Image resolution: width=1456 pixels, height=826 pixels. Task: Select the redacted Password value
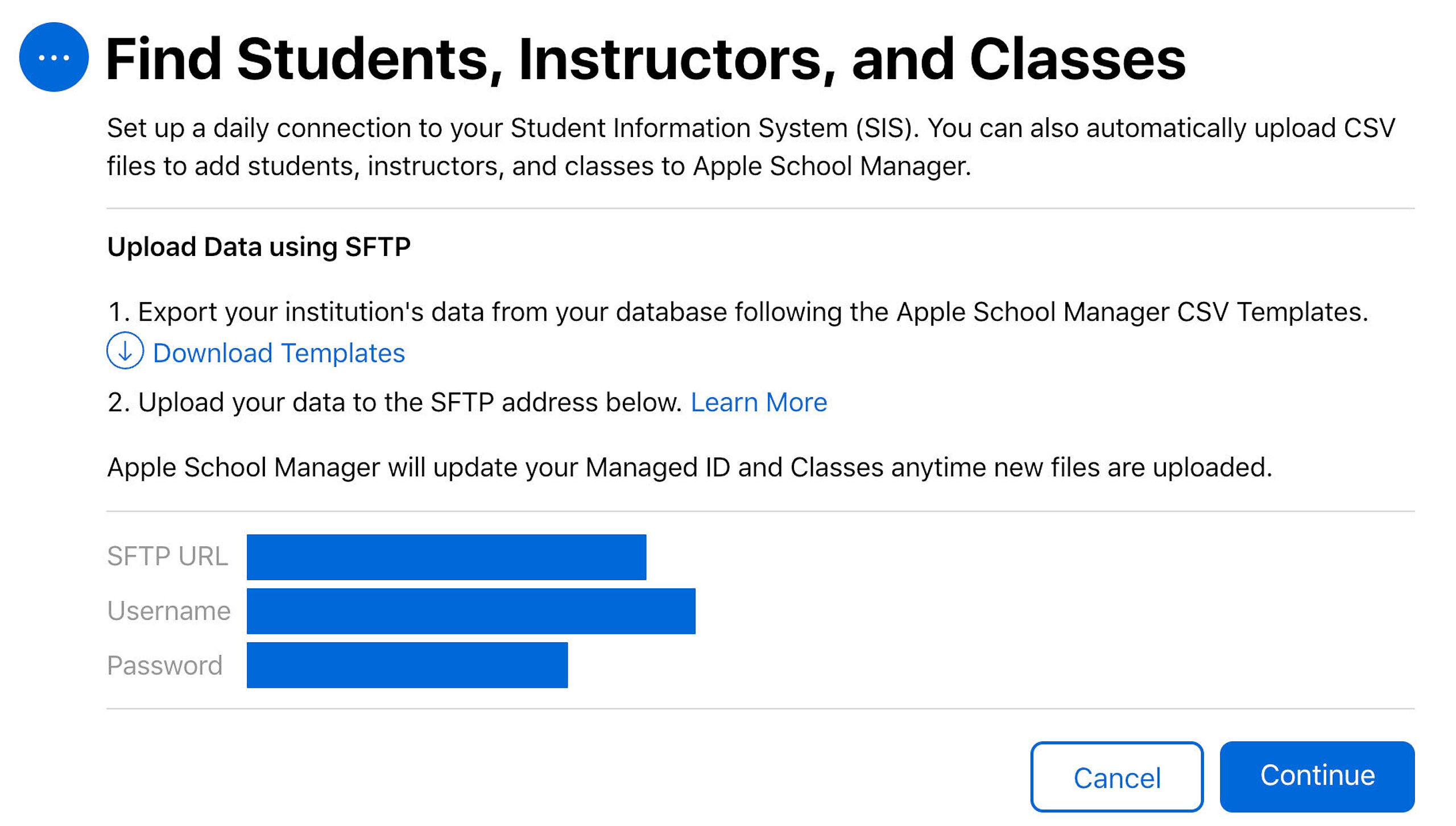click(x=407, y=665)
